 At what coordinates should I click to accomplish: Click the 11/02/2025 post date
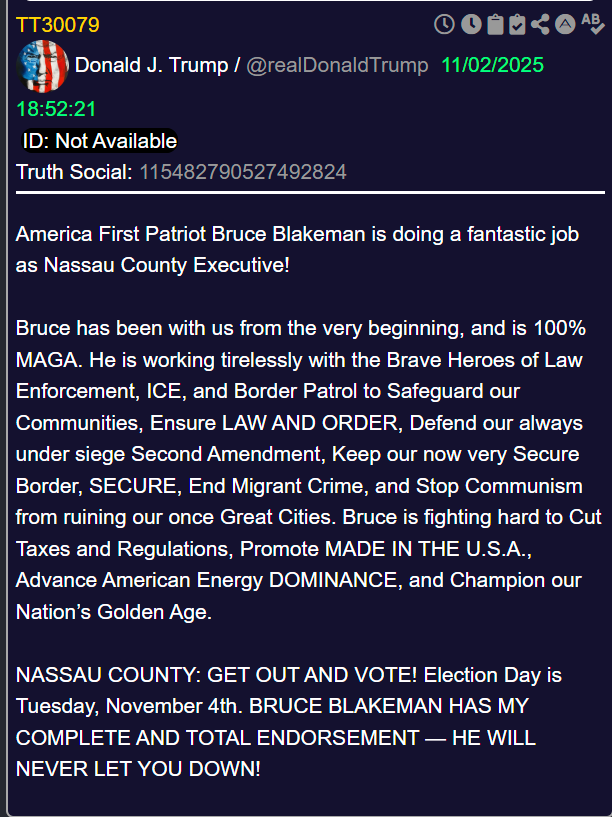coord(492,66)
